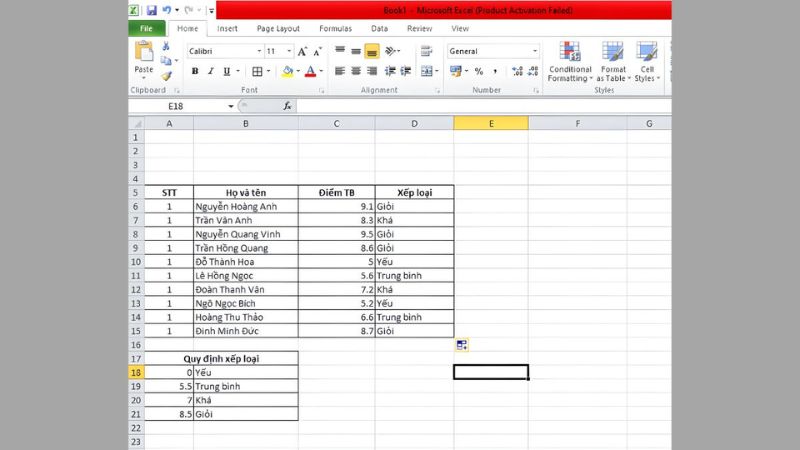
Task: Open Conditional Formatting menu
Action: pos(570,61)
